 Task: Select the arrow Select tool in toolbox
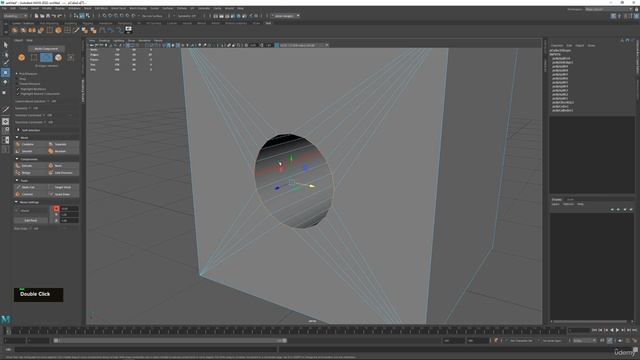coord(5,44)
